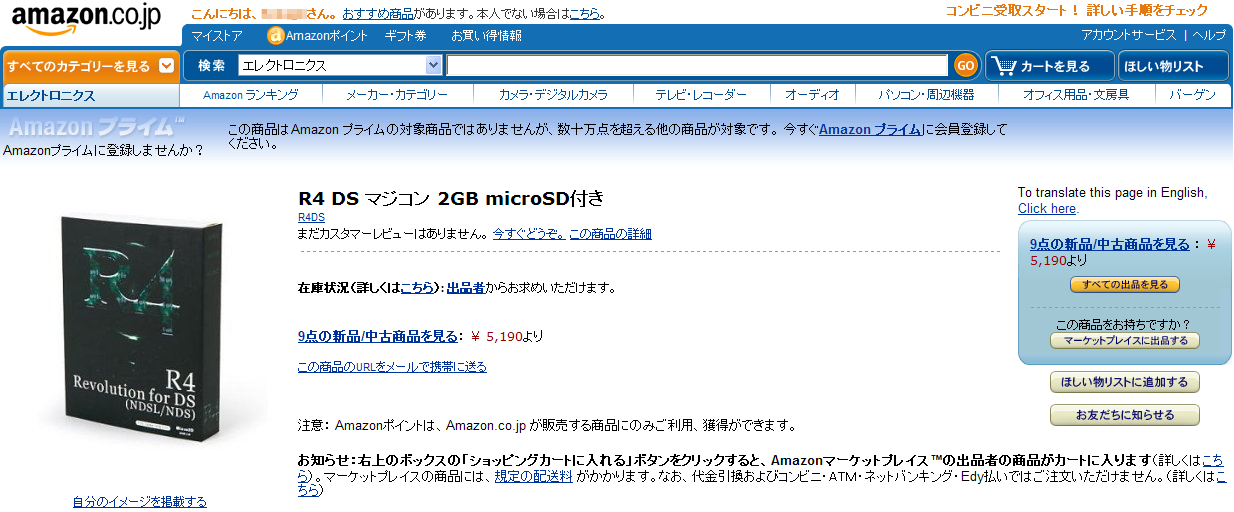Click 規定の配送料 link
This screenshot has height=512, width=1234.
click(534, 476)
